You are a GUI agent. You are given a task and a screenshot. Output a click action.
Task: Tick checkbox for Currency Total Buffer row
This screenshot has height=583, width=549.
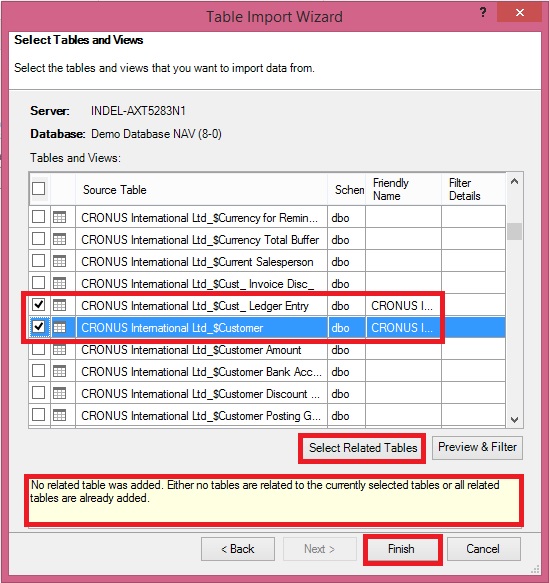point(39,239)
